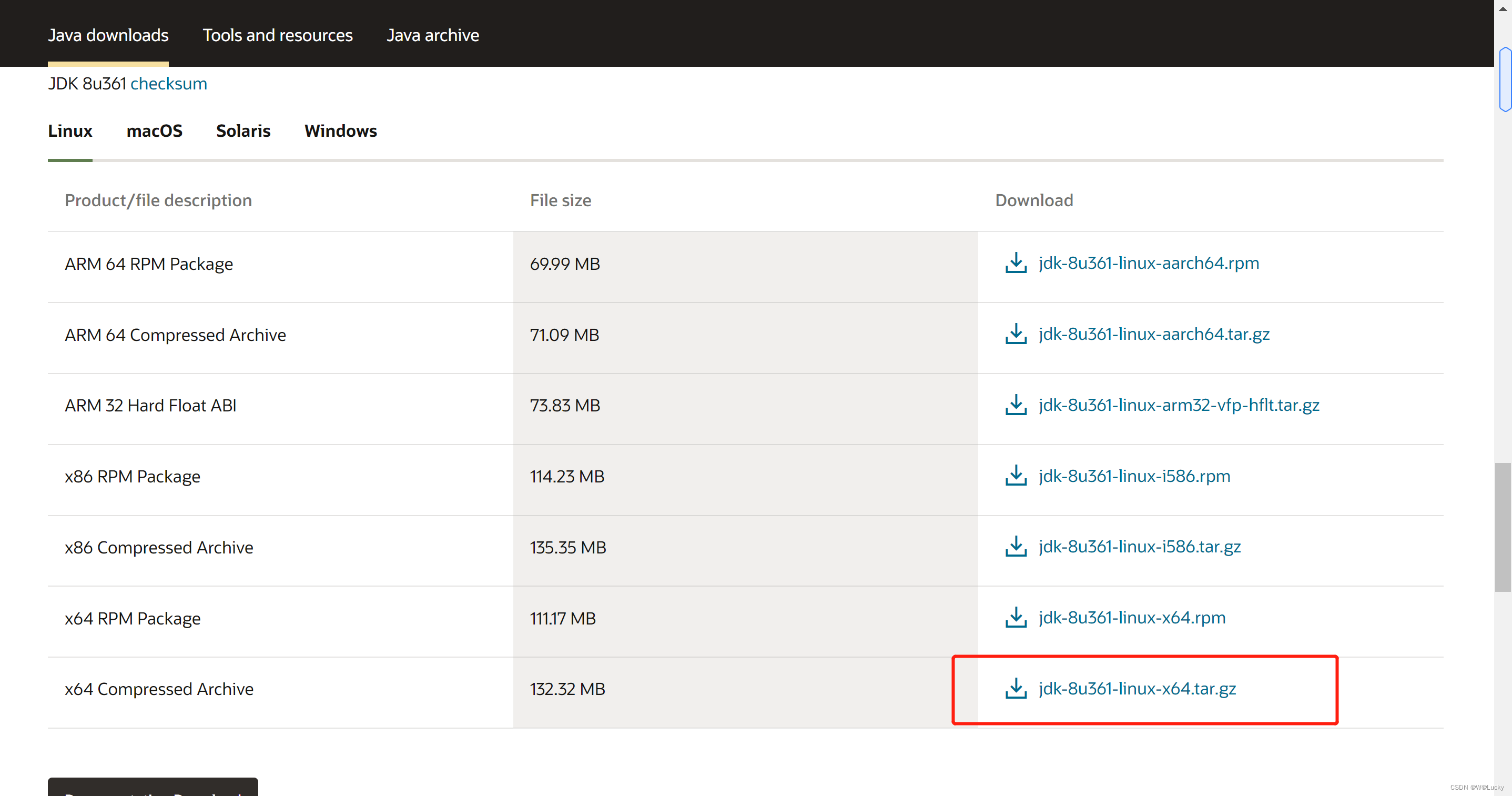Screen dimensions: 1512x796
Task: Click download icon for arm32-vfp-hflt archive
Action: [x=1016, y=405]
